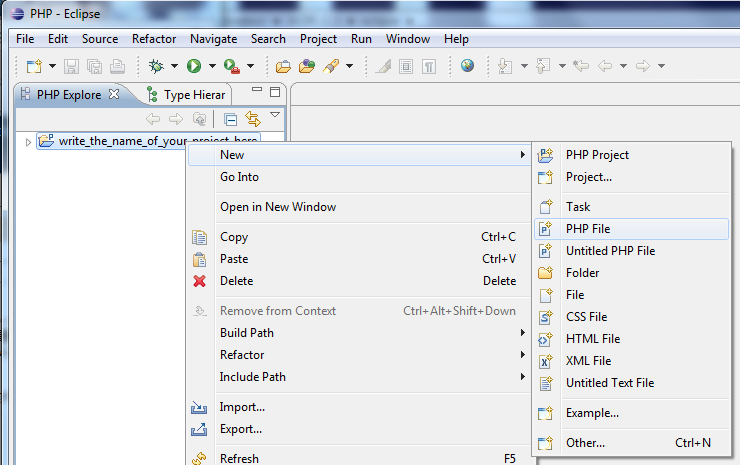
Task: Open the PHP Explorer view menu triangle
Action: (275, 115)
